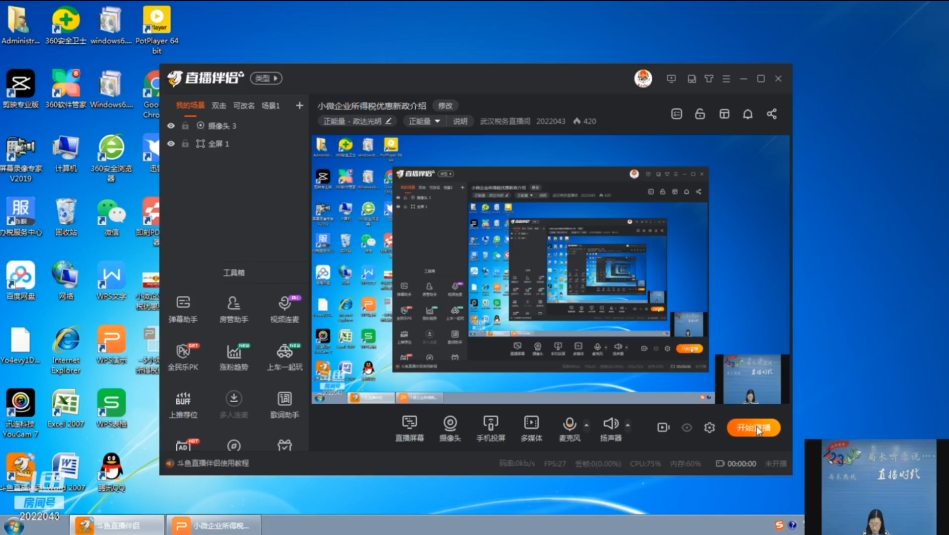The height and width of the screenshot is (535, 949).
Task: Open the 弹幕助手 tool
Action: [183, 308]
